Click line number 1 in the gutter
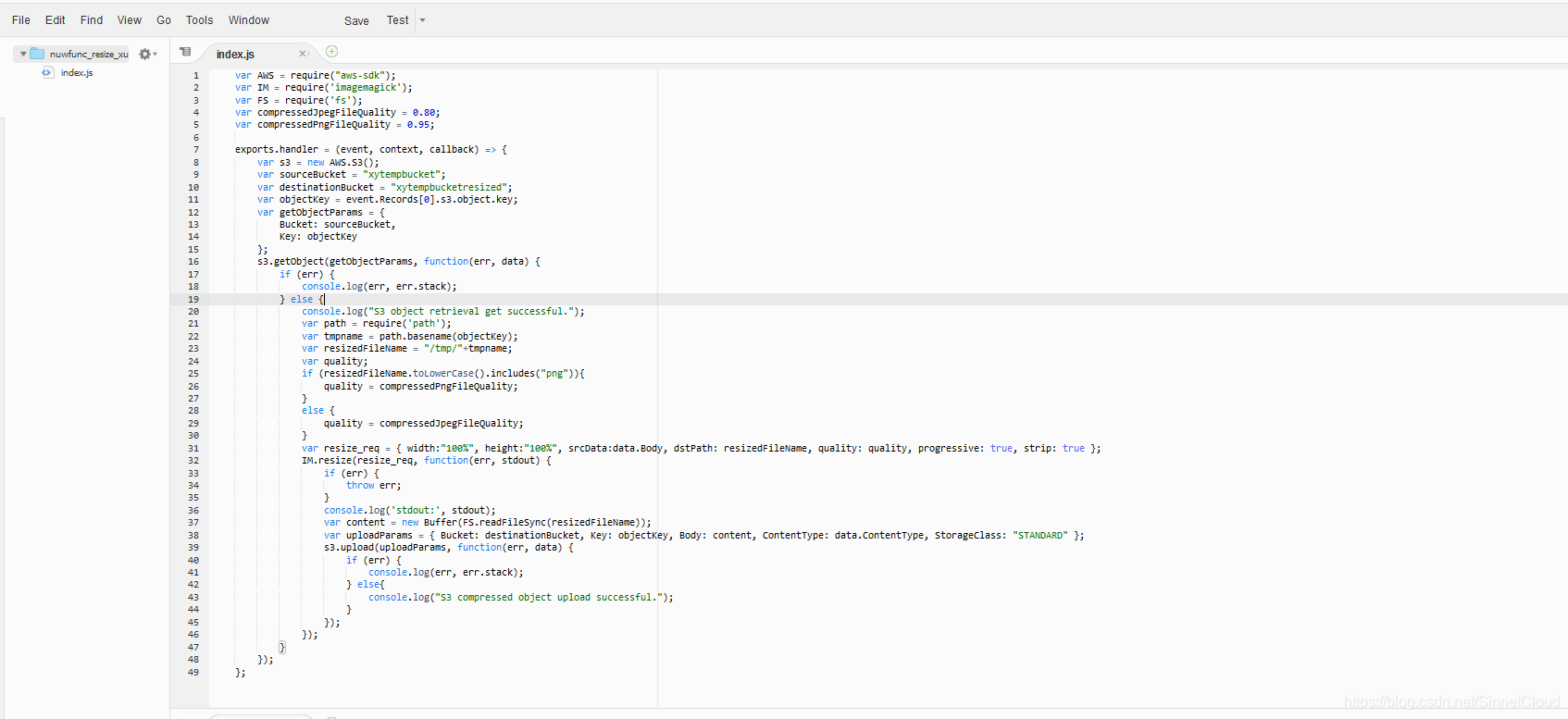The height and width of the screenshot is (719, 1568). 196,76
